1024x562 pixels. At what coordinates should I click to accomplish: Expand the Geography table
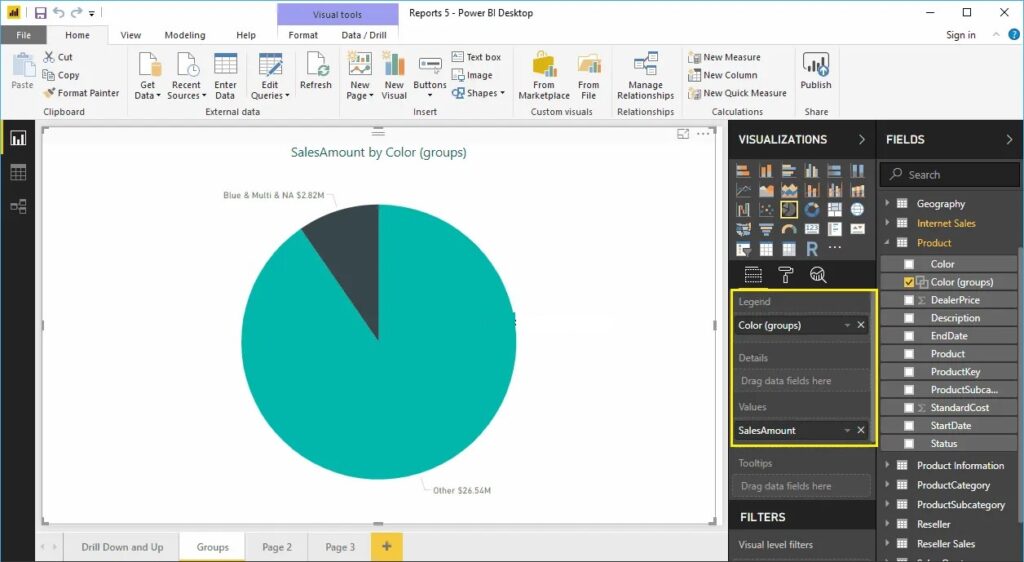(887, 204)
